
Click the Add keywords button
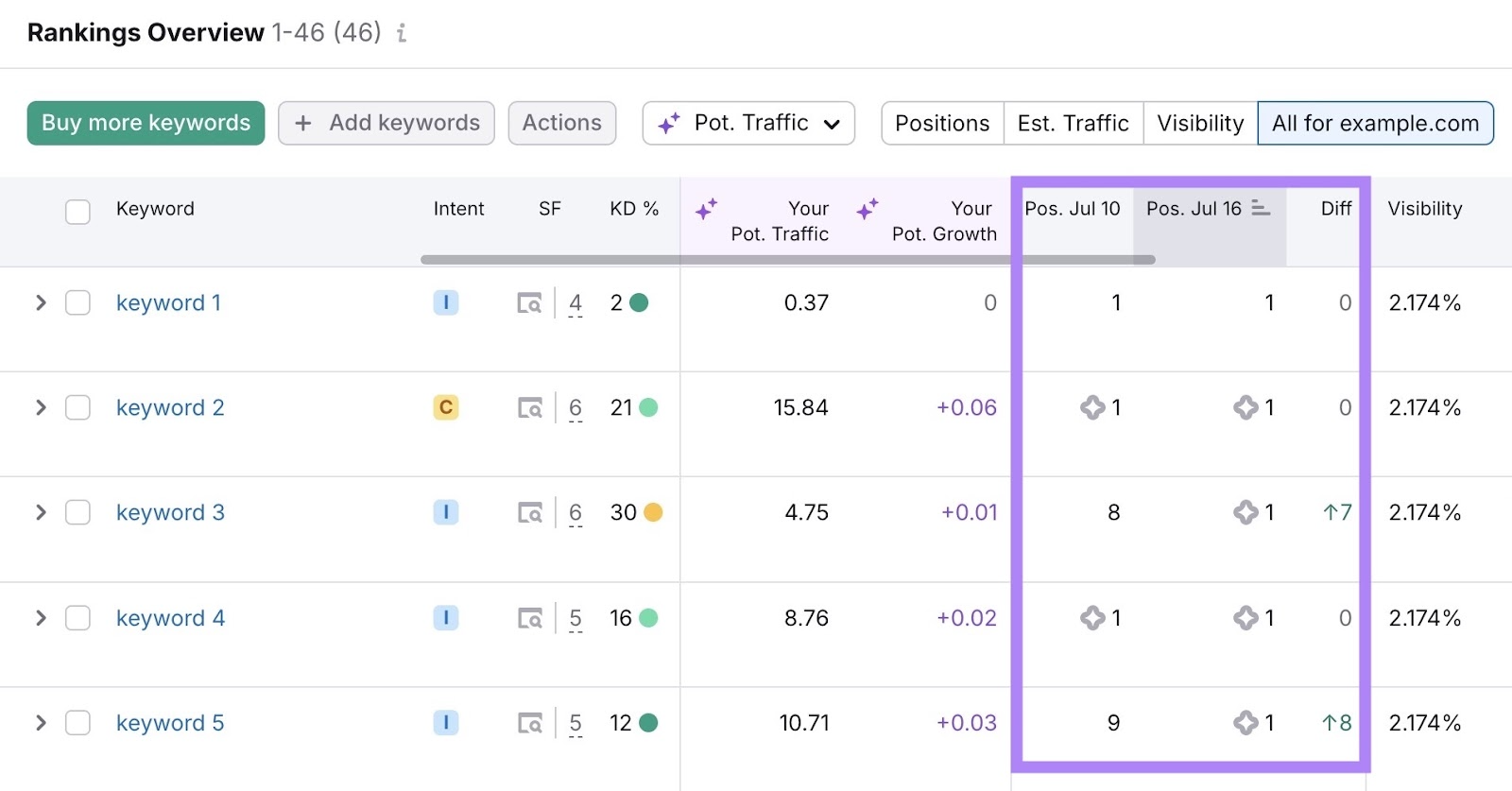tap(387, 123)
